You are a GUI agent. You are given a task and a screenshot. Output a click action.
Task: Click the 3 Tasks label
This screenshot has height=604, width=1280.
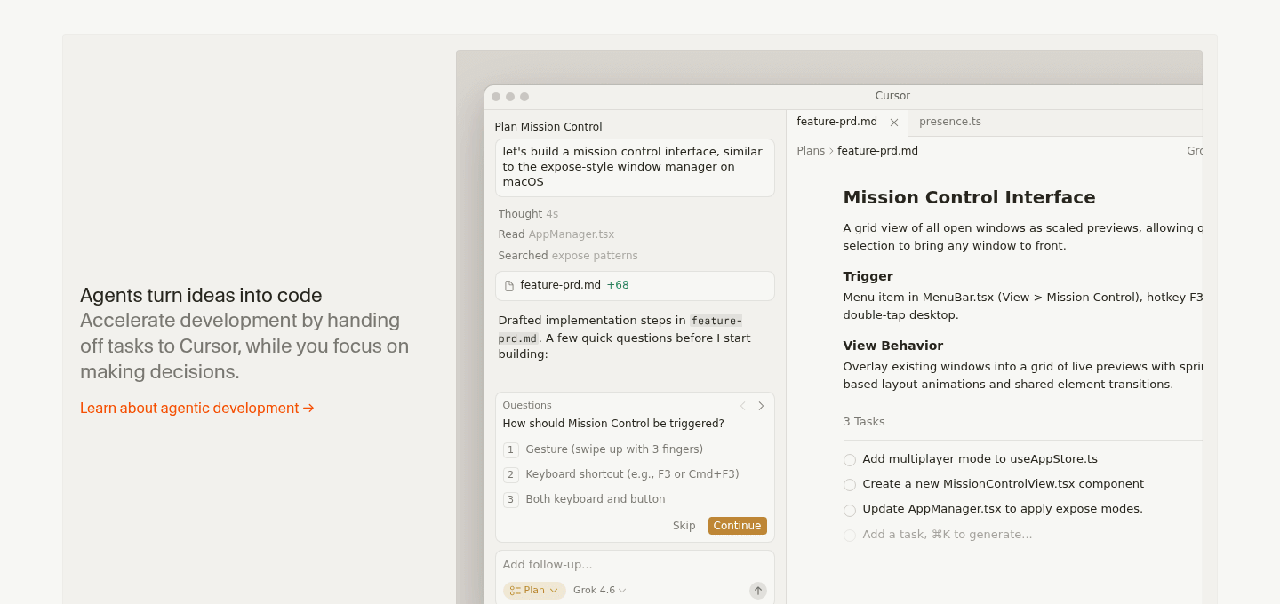(864, 422)
